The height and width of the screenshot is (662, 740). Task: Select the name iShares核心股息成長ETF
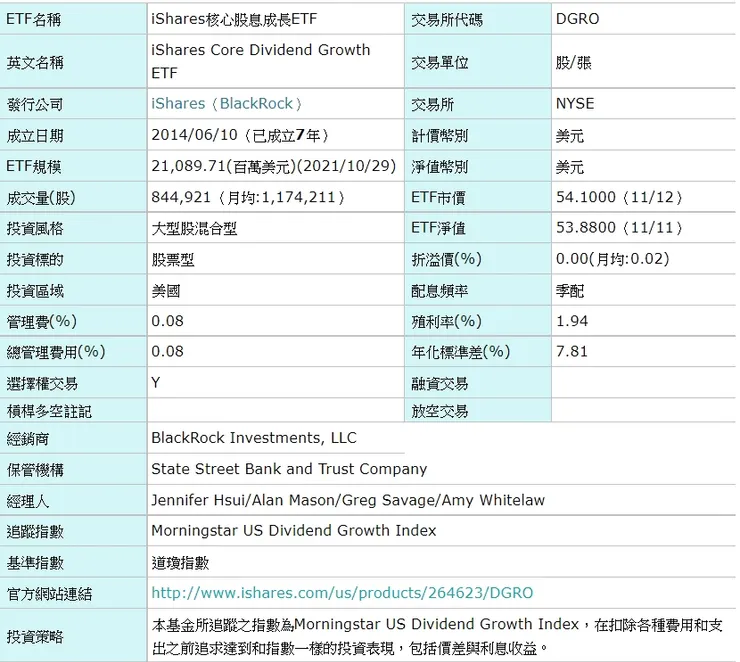(234, 19)
